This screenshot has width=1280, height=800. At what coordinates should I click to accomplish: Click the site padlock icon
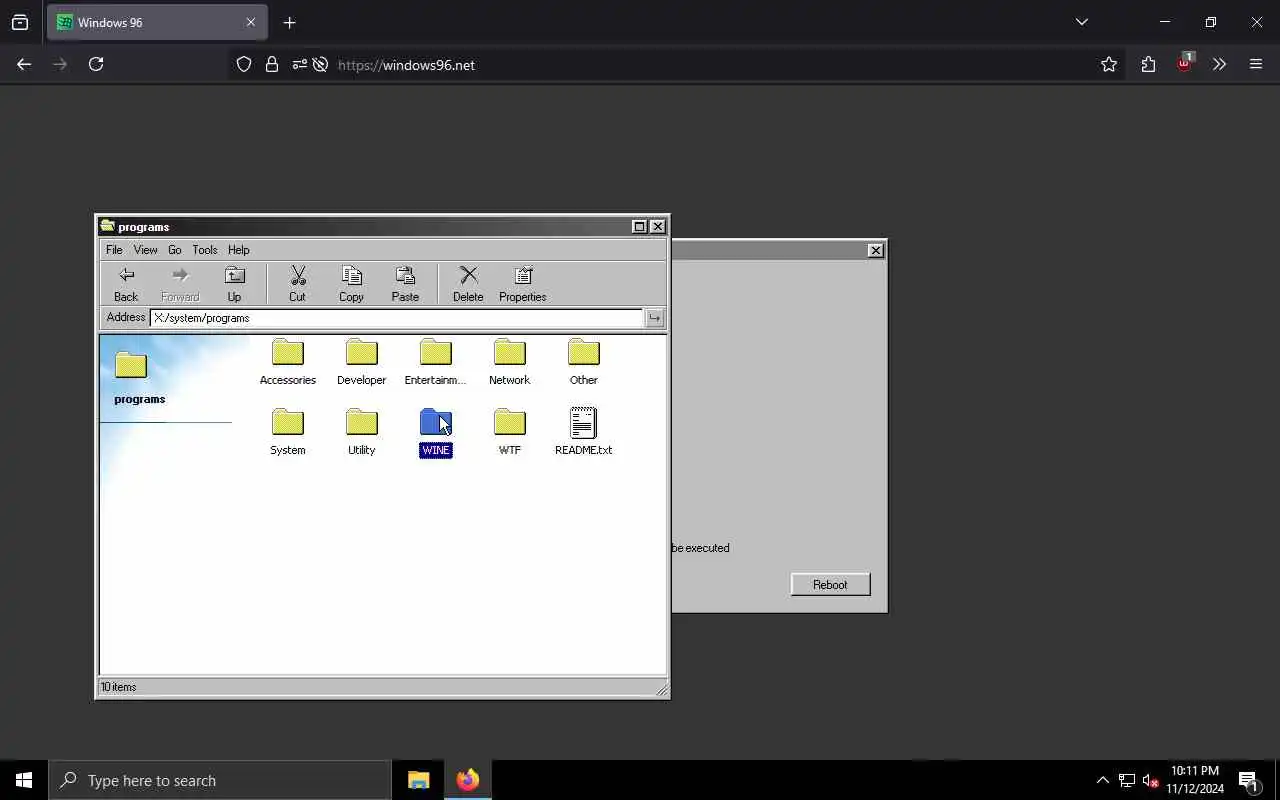(271, 64)
